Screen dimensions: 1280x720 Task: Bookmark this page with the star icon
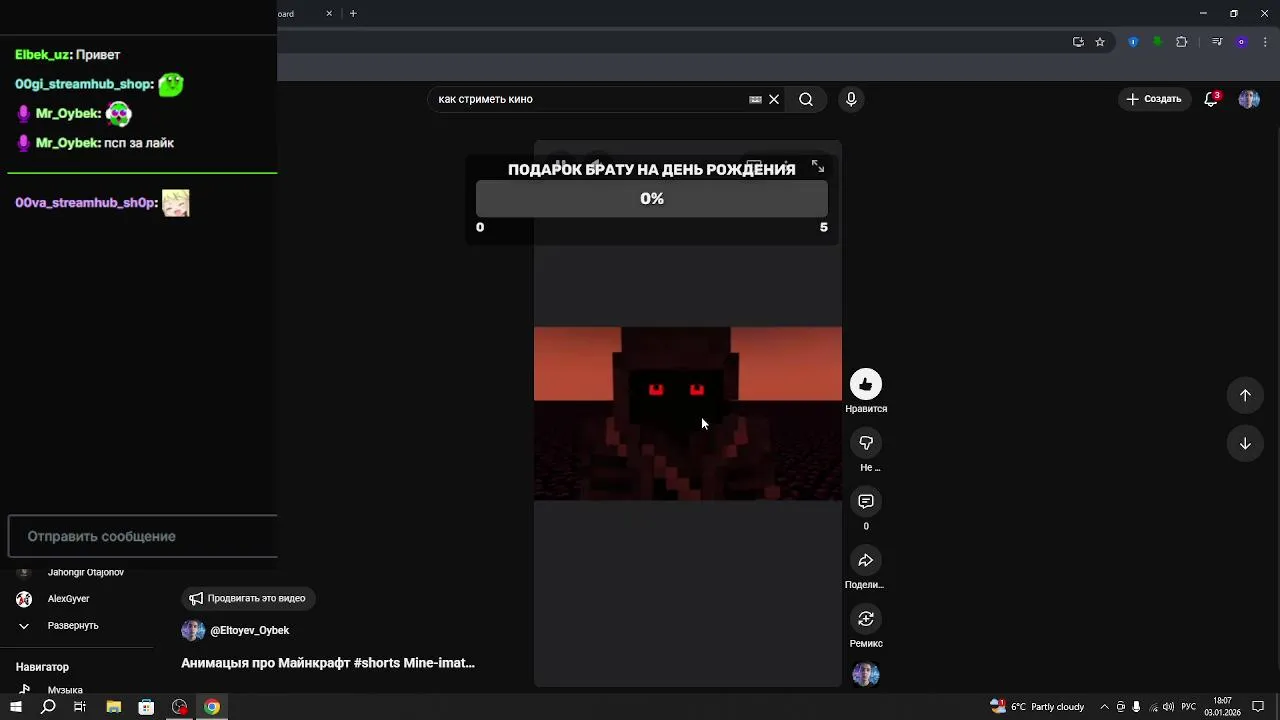1100,42
